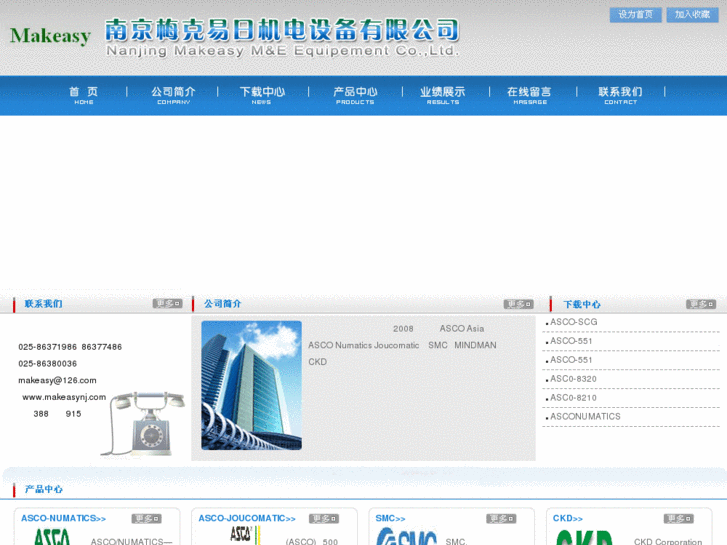Click the company name banner 南京梅克易日机电设备有限公司
The height and width of the screenshot is (545, 727).
[x=282, y=30]
